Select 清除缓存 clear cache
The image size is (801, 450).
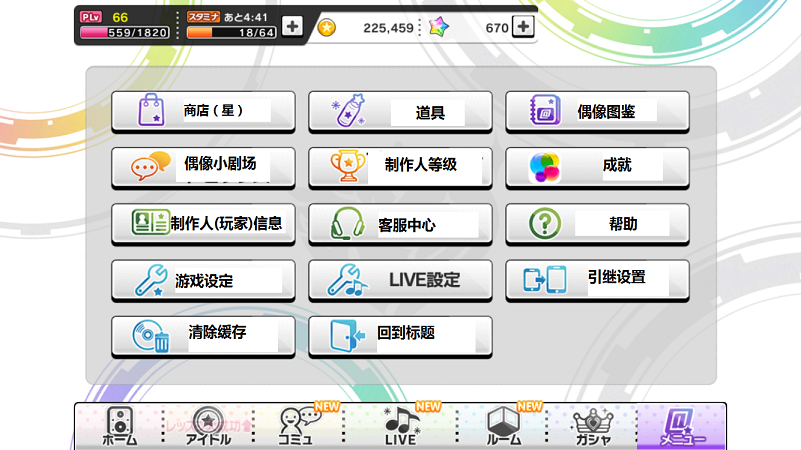coord(203,337)
